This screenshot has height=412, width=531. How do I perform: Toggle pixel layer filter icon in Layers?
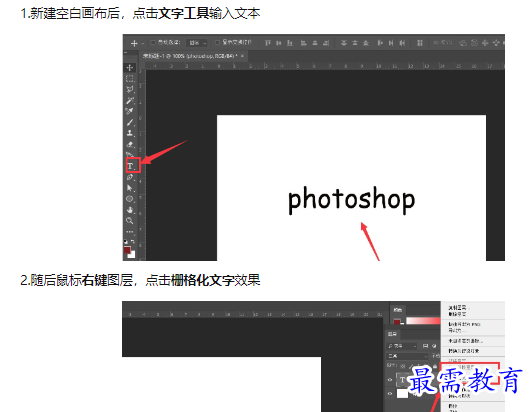click(x=425, y=346)
